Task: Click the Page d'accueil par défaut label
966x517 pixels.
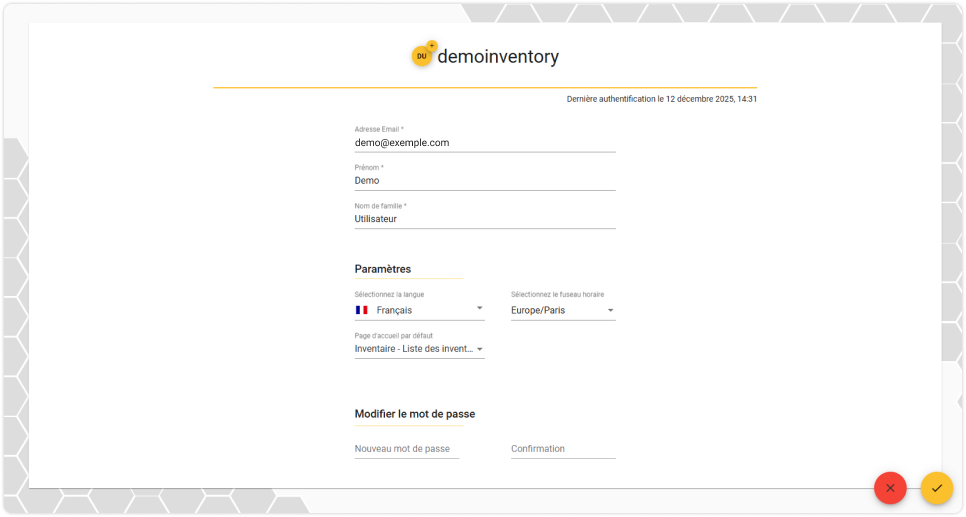Action: click(x=394, y=336)
